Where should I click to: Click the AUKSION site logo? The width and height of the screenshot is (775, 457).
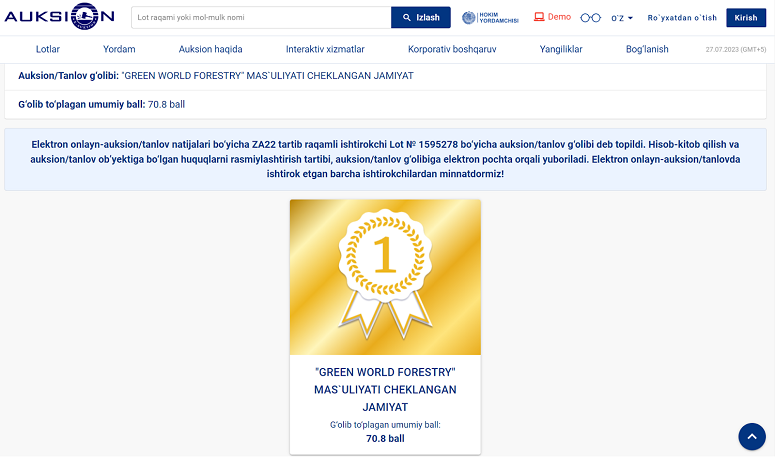[59, 16]
